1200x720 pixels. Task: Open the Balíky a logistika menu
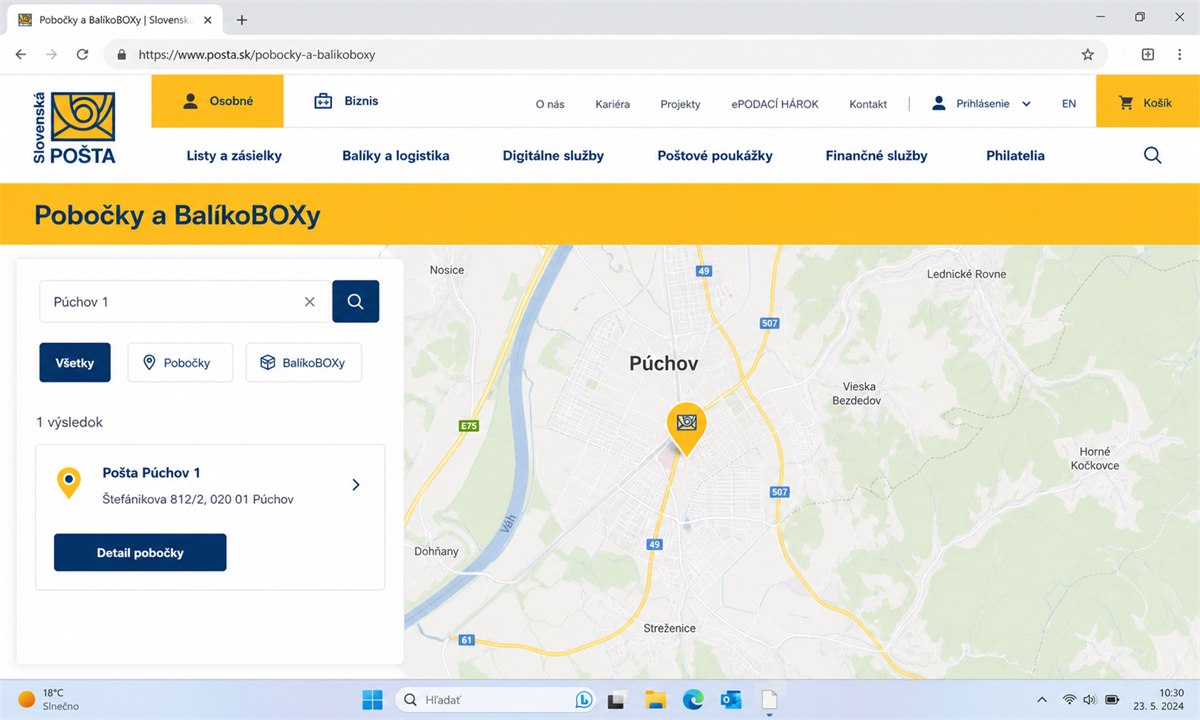coord(396,155)
